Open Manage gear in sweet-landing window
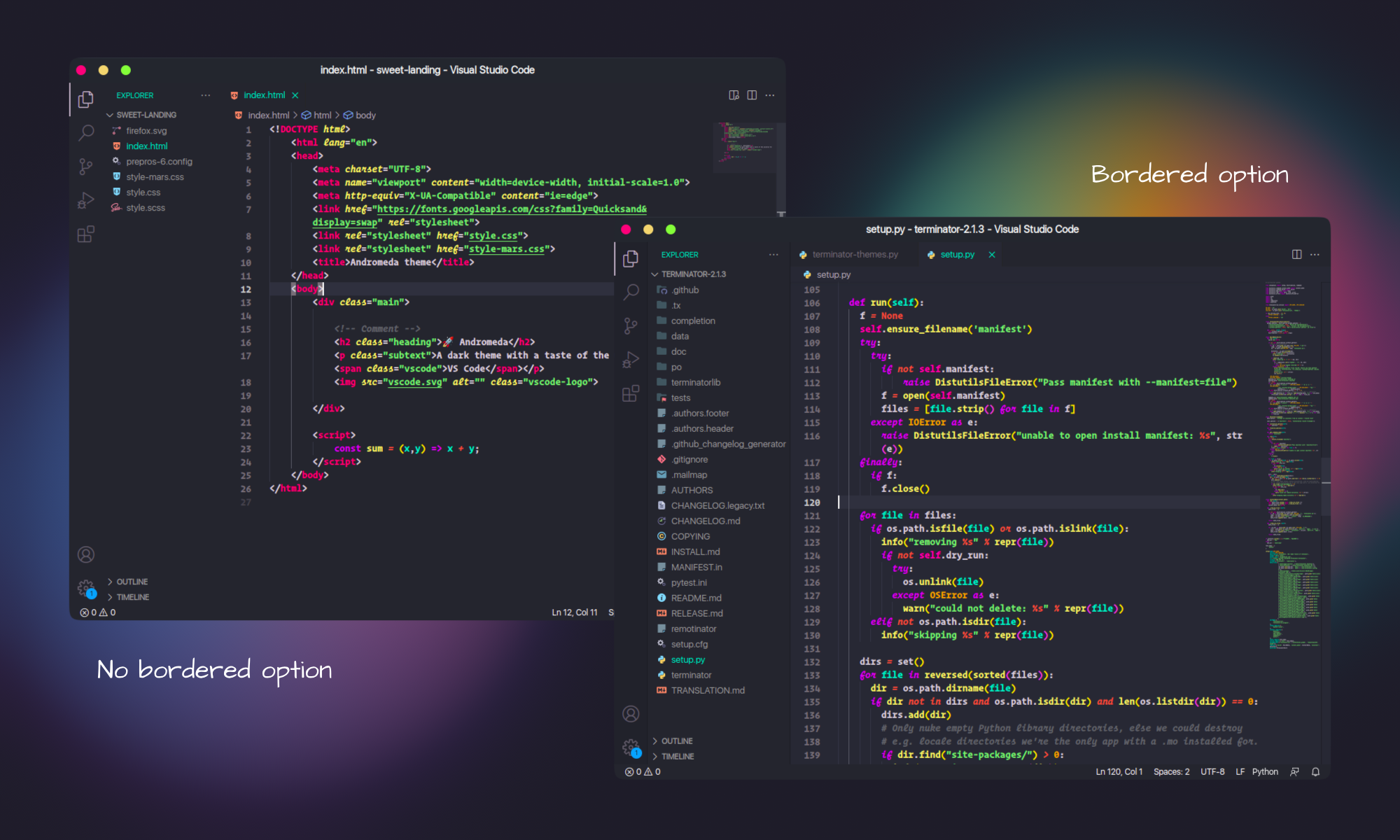Image resolution: width=1400 pixels, height=840 pixels. (86, 588)
